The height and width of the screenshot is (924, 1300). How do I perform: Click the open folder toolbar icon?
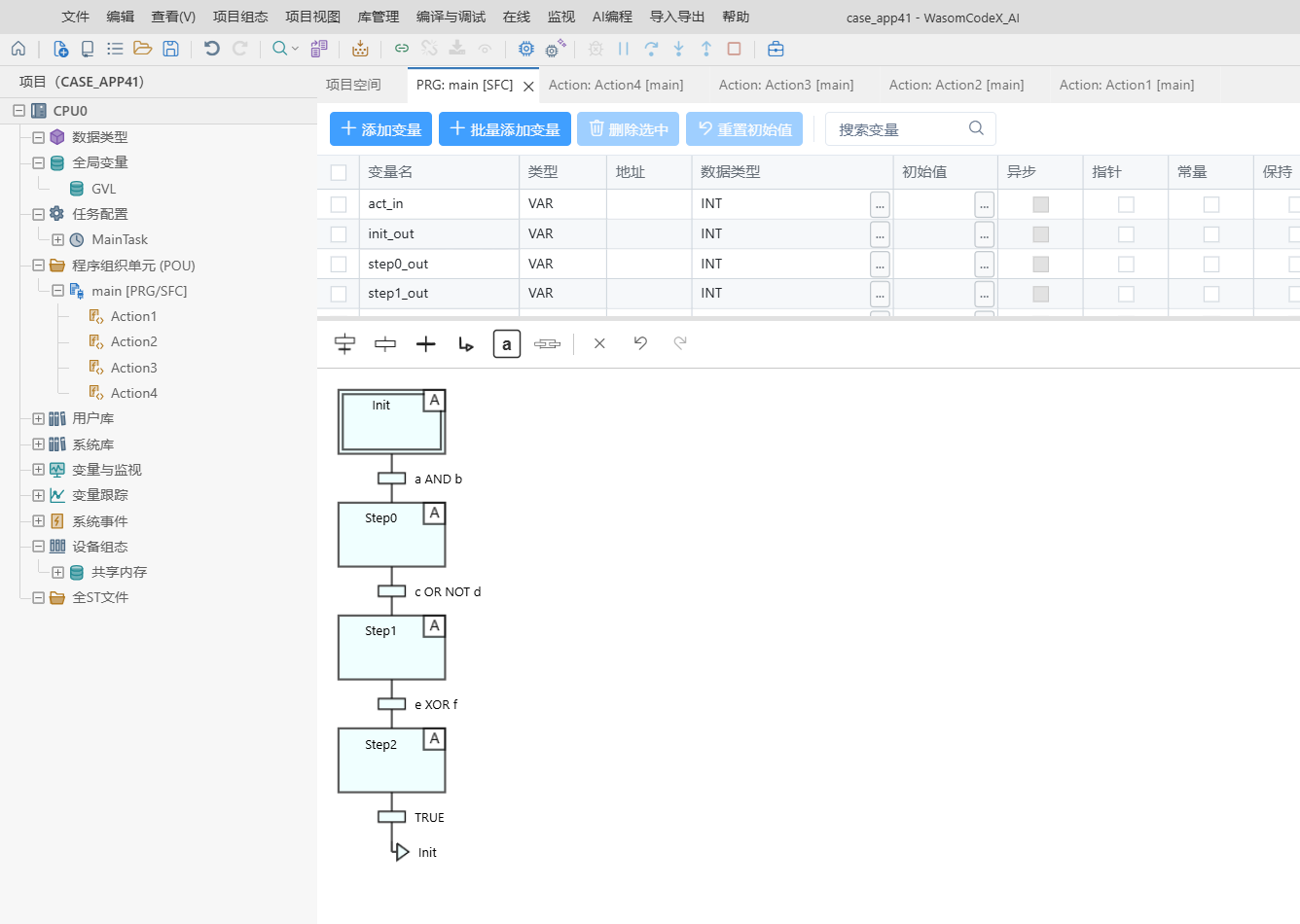point(142,49)
